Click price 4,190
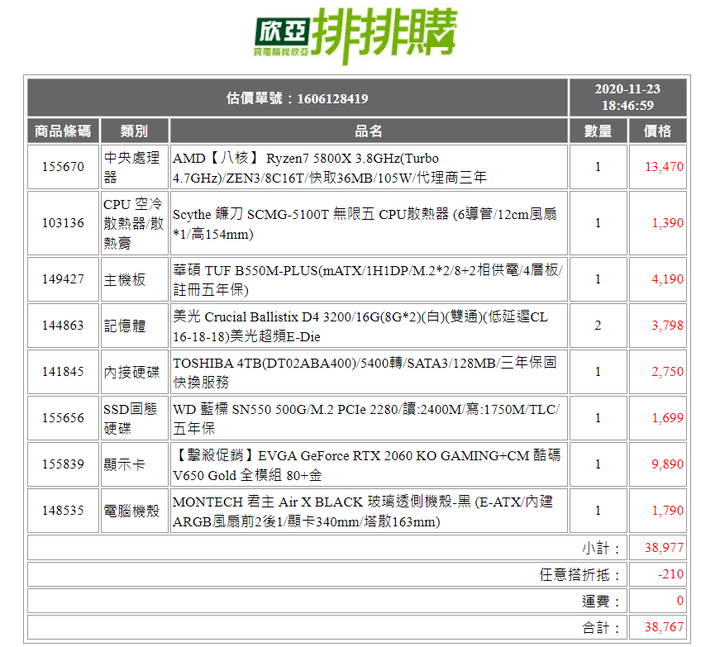720x647 pixels. click(x=668, y=279)
